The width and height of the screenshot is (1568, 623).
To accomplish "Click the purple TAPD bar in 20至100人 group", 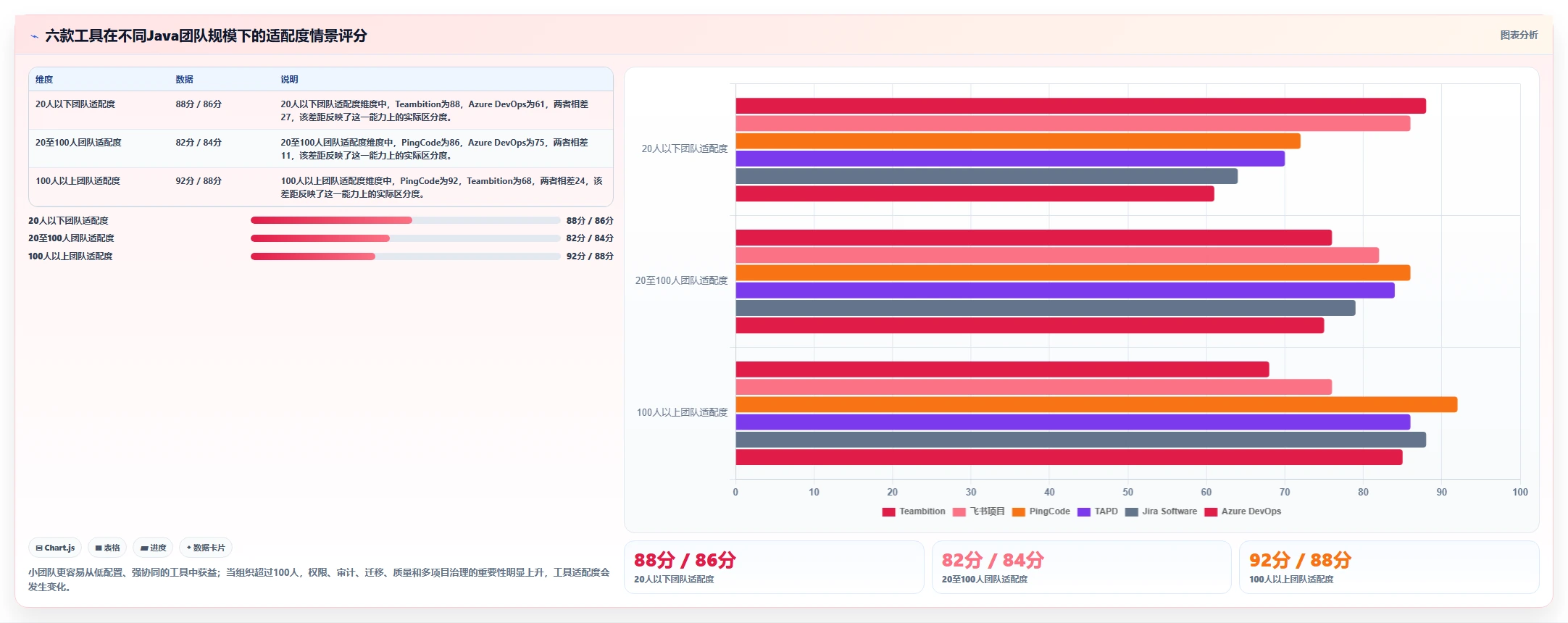I will tap(1065, 290).
